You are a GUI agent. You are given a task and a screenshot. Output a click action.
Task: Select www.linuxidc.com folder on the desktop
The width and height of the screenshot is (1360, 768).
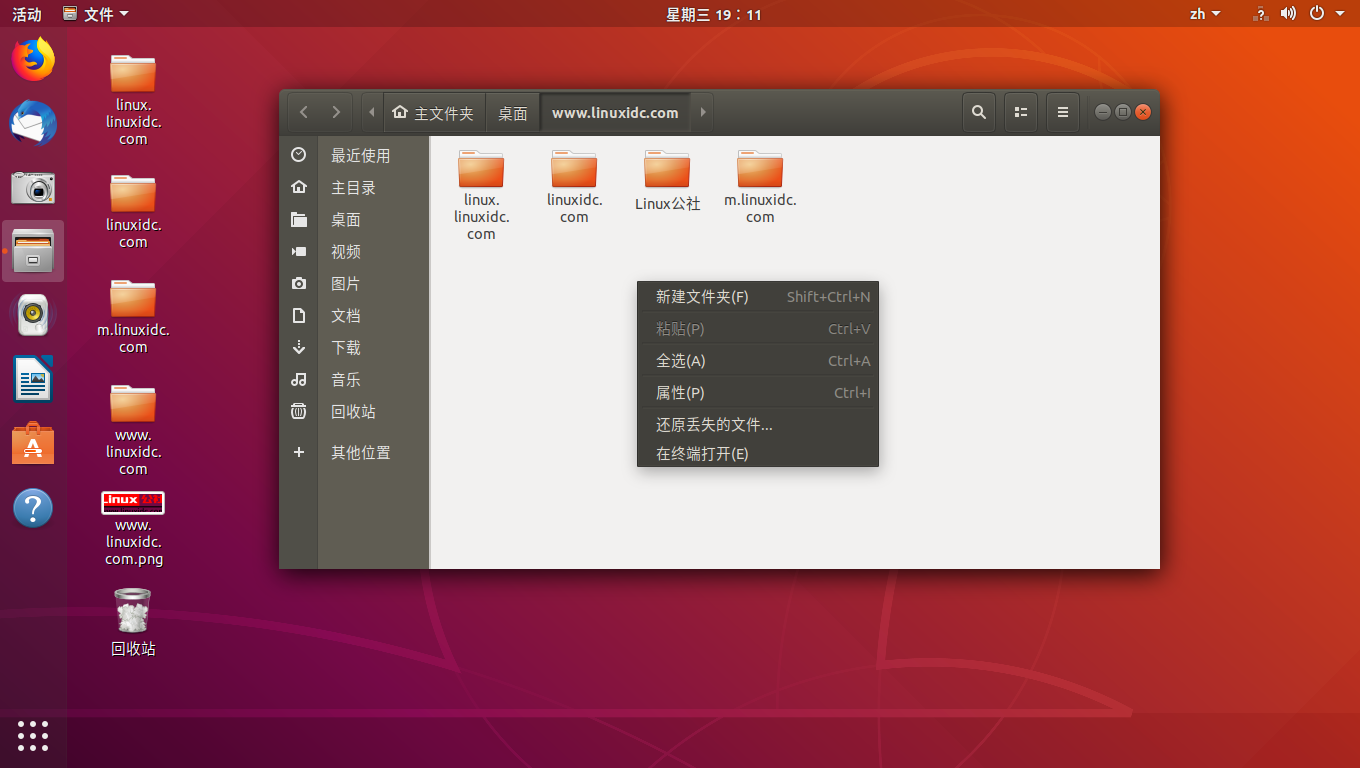pyautogui.click(x=133, y=430)
